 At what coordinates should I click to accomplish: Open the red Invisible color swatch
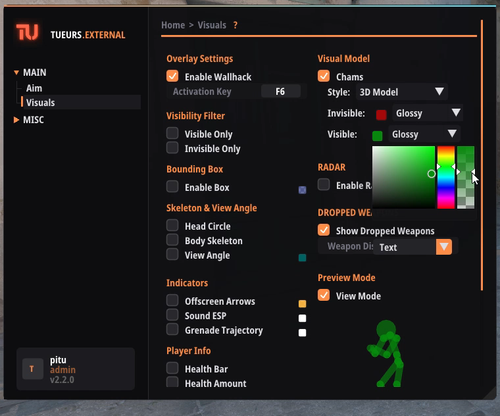381,115
